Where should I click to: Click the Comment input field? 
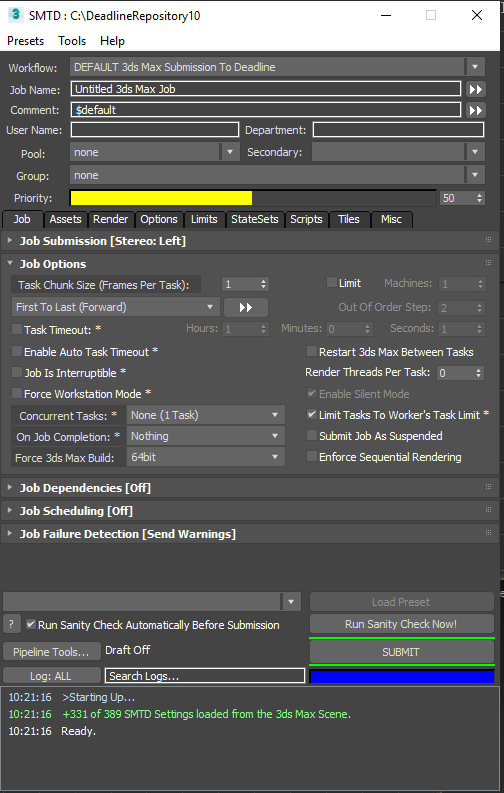click(x=266, y=110)
